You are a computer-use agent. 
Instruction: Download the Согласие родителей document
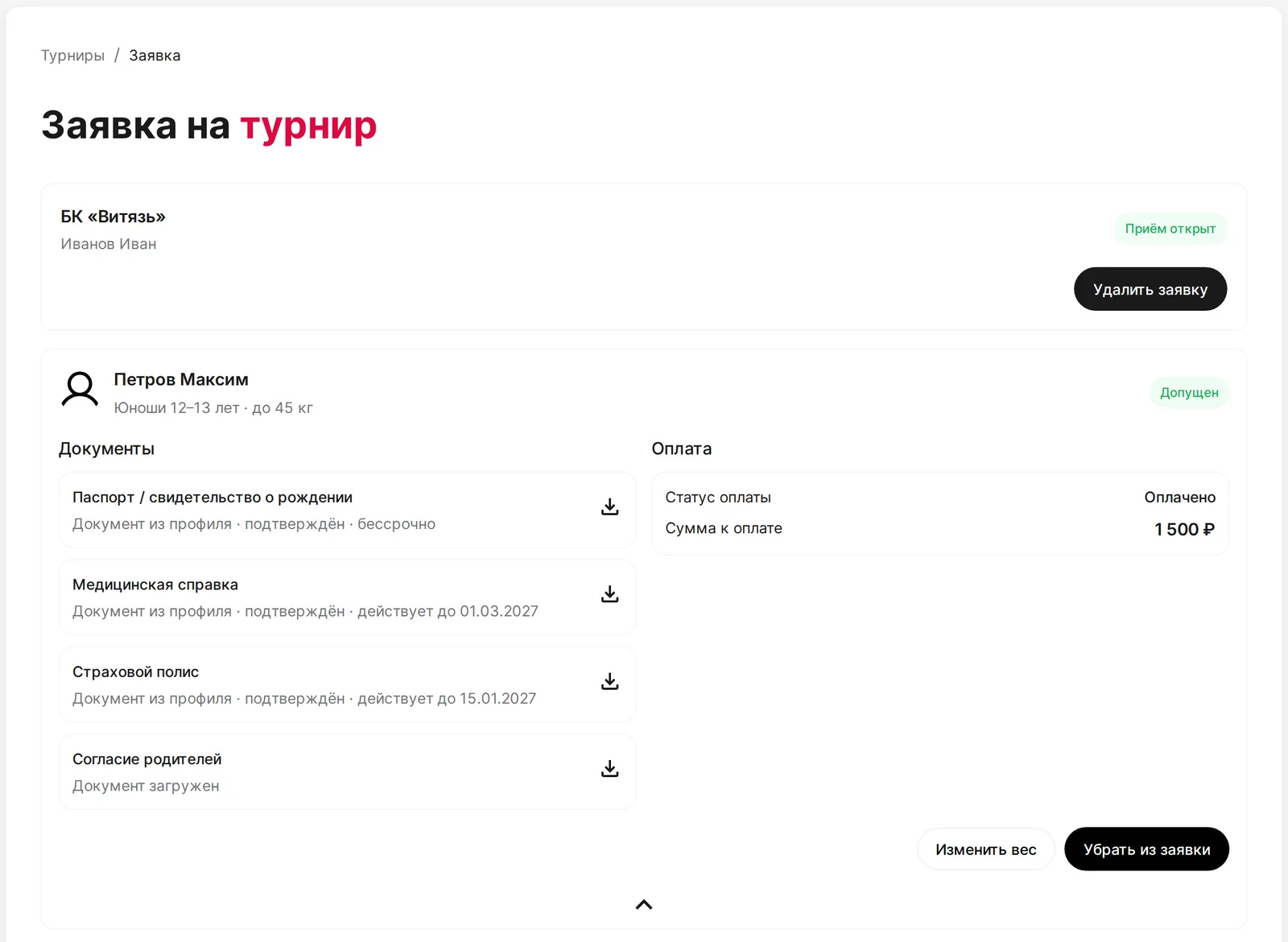click(x=610, y=769)
